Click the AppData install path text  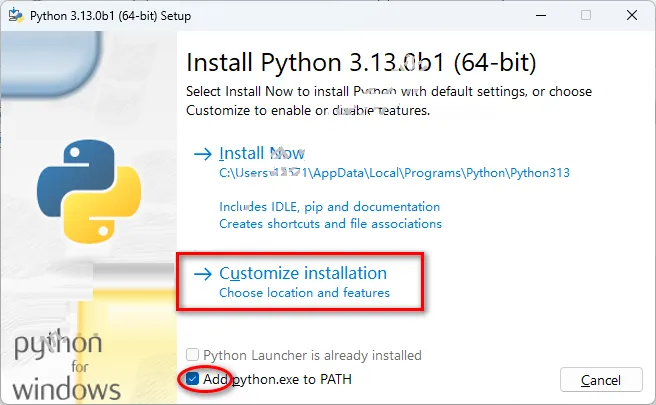pos(394,173)
